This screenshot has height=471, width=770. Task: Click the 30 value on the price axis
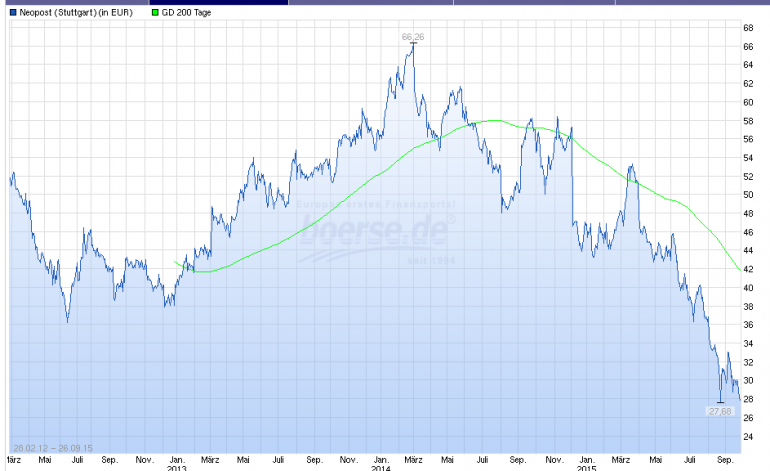[748, 381]
